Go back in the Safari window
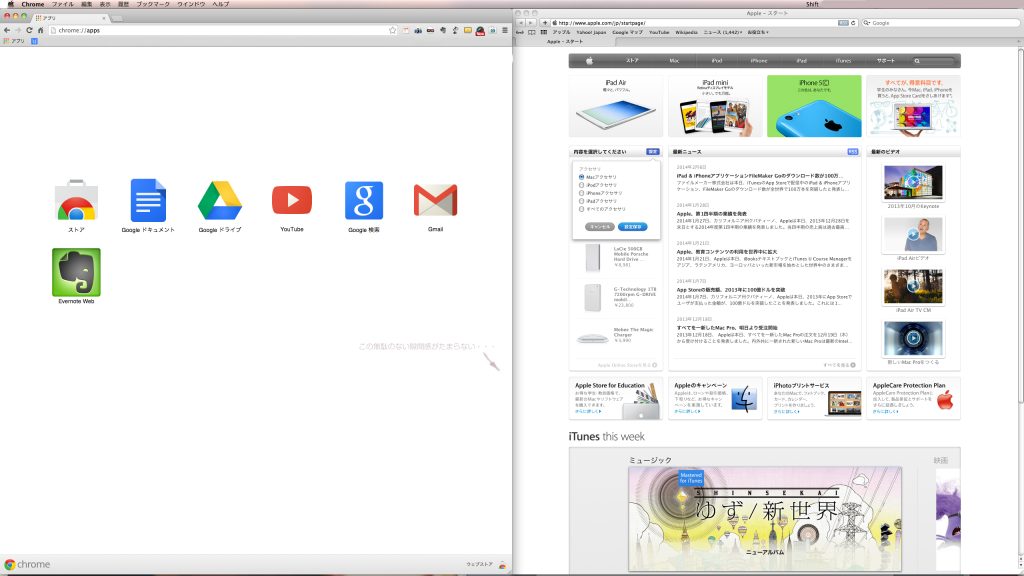1024x576 pixels. [520, 23]
